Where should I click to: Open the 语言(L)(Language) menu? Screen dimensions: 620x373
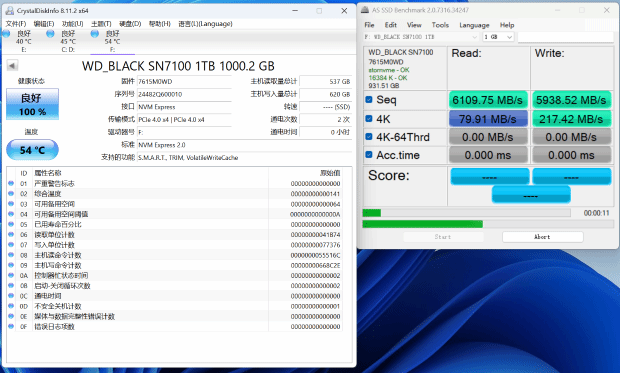(x=205, y=24)
